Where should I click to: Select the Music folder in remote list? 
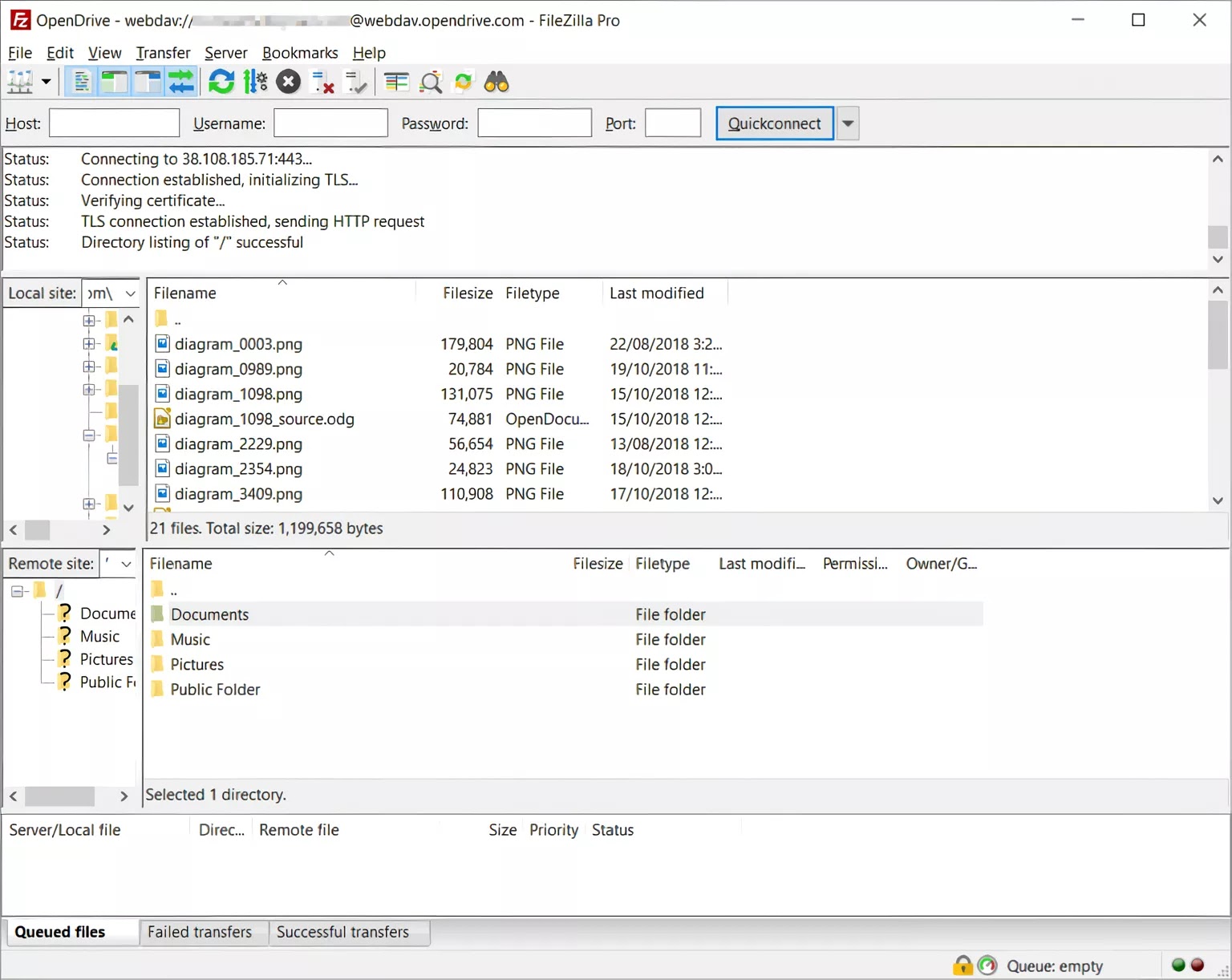click(190, 639)
